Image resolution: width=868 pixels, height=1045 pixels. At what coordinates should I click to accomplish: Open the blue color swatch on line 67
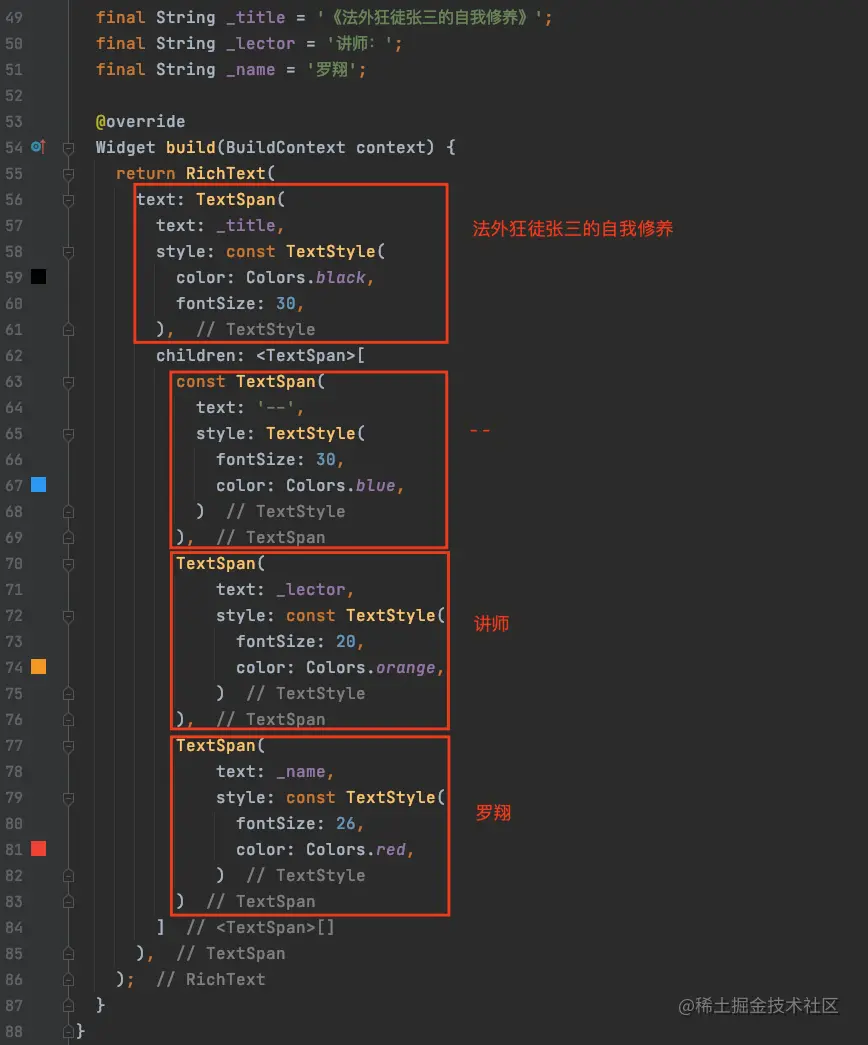[39, 485]
